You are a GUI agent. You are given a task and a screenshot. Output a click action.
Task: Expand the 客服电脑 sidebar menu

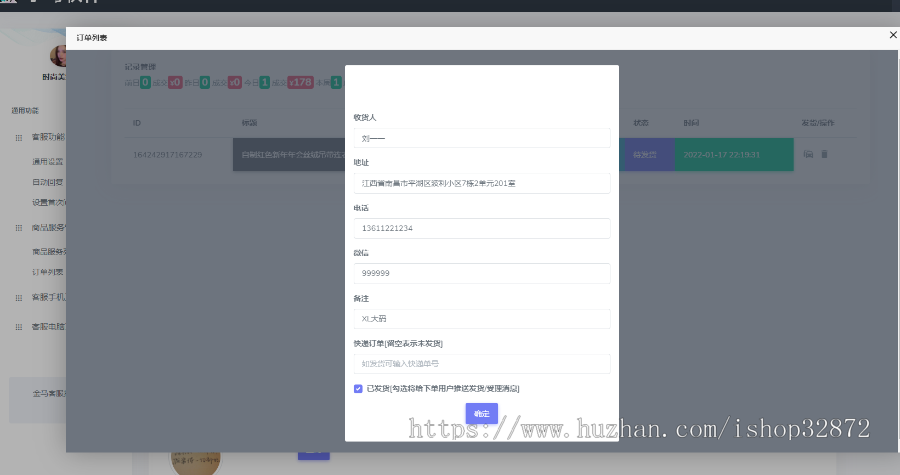[49, 326]
